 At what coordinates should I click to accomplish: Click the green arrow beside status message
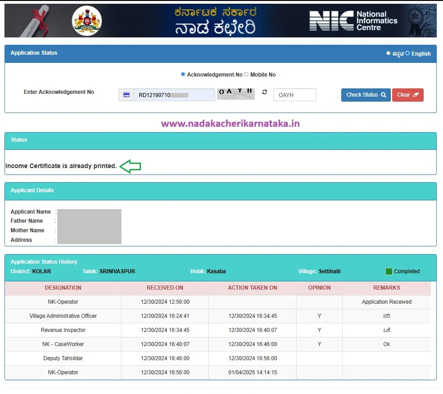pyautogui.click(x=130, y=166)
